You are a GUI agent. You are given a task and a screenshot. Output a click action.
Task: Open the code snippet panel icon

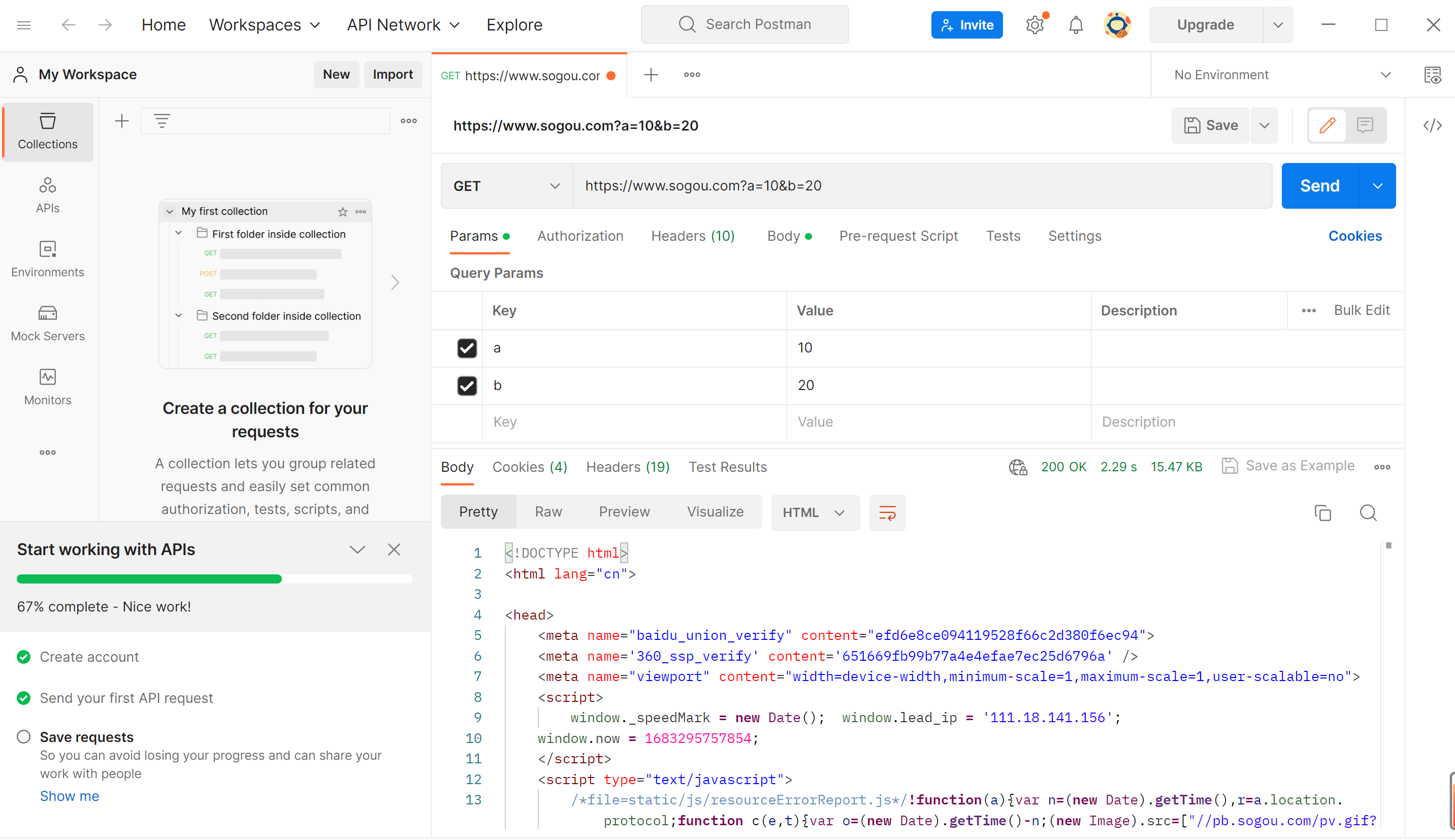click(1433, 125)
